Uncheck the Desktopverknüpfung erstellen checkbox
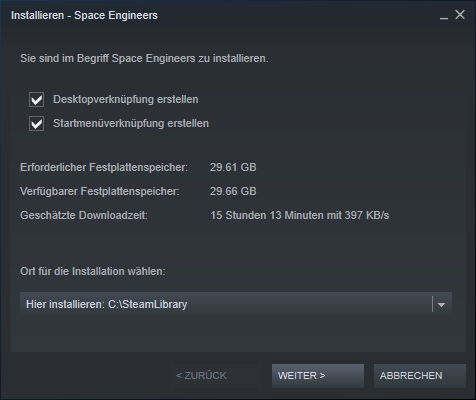This screenshot has height=400, width=476. click(36, 100)
